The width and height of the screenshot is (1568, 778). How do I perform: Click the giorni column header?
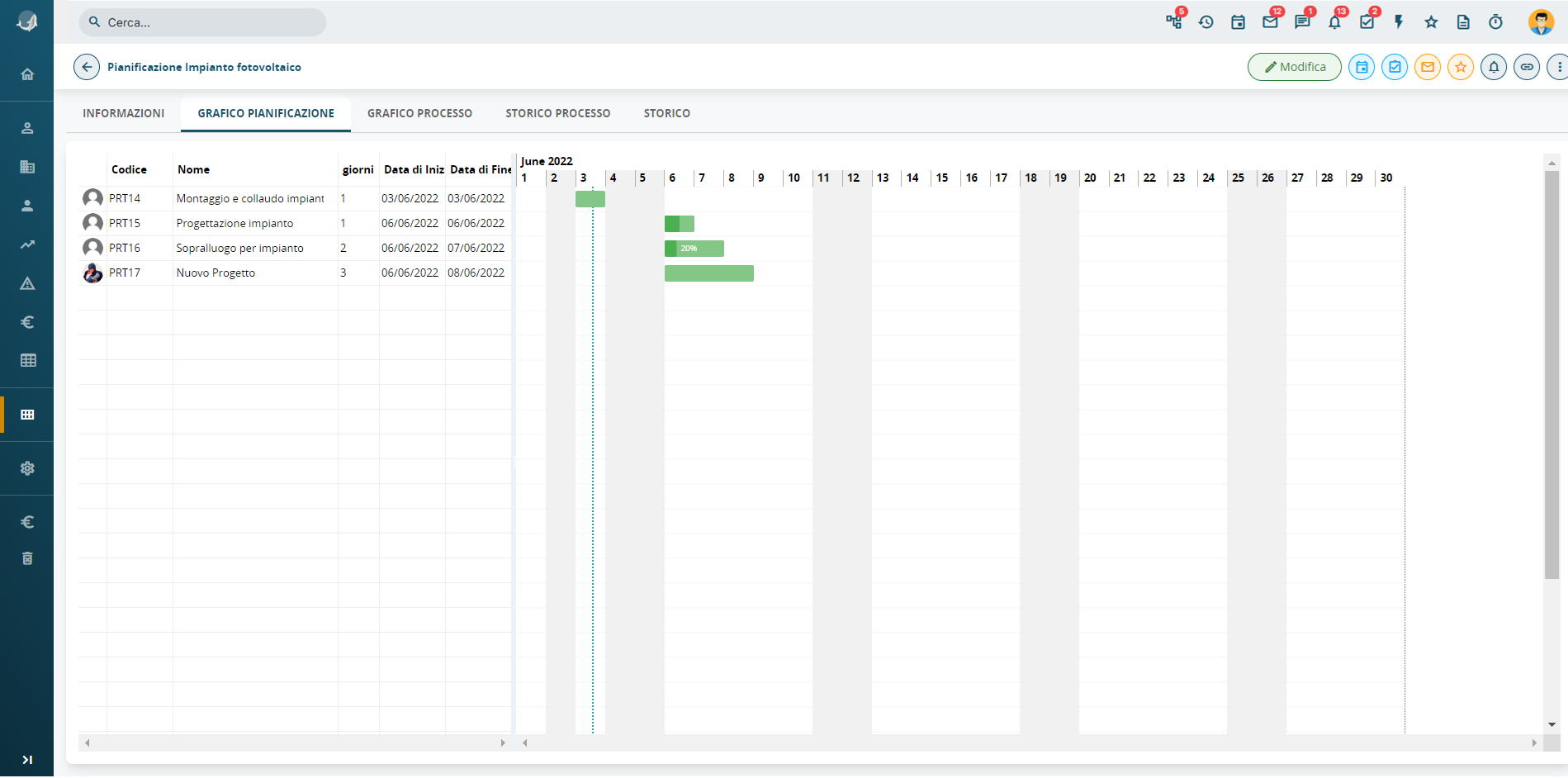358,169
